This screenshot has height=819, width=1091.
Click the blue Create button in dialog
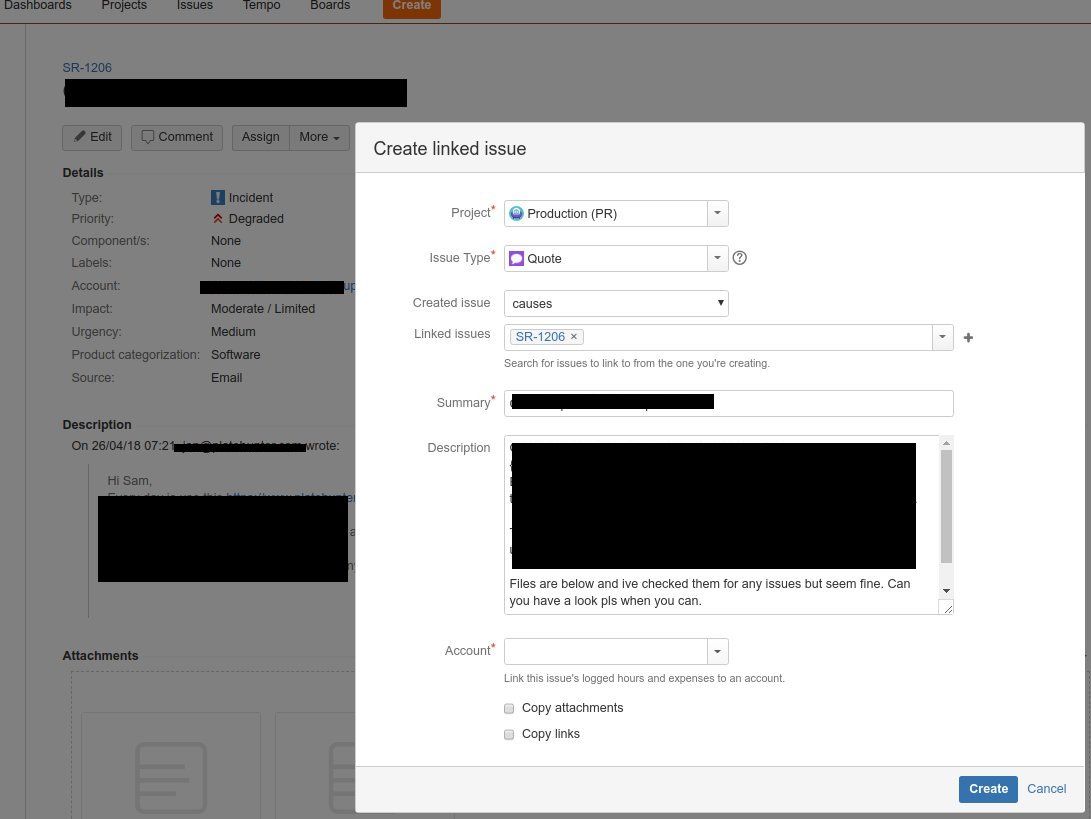click(988, 789)
